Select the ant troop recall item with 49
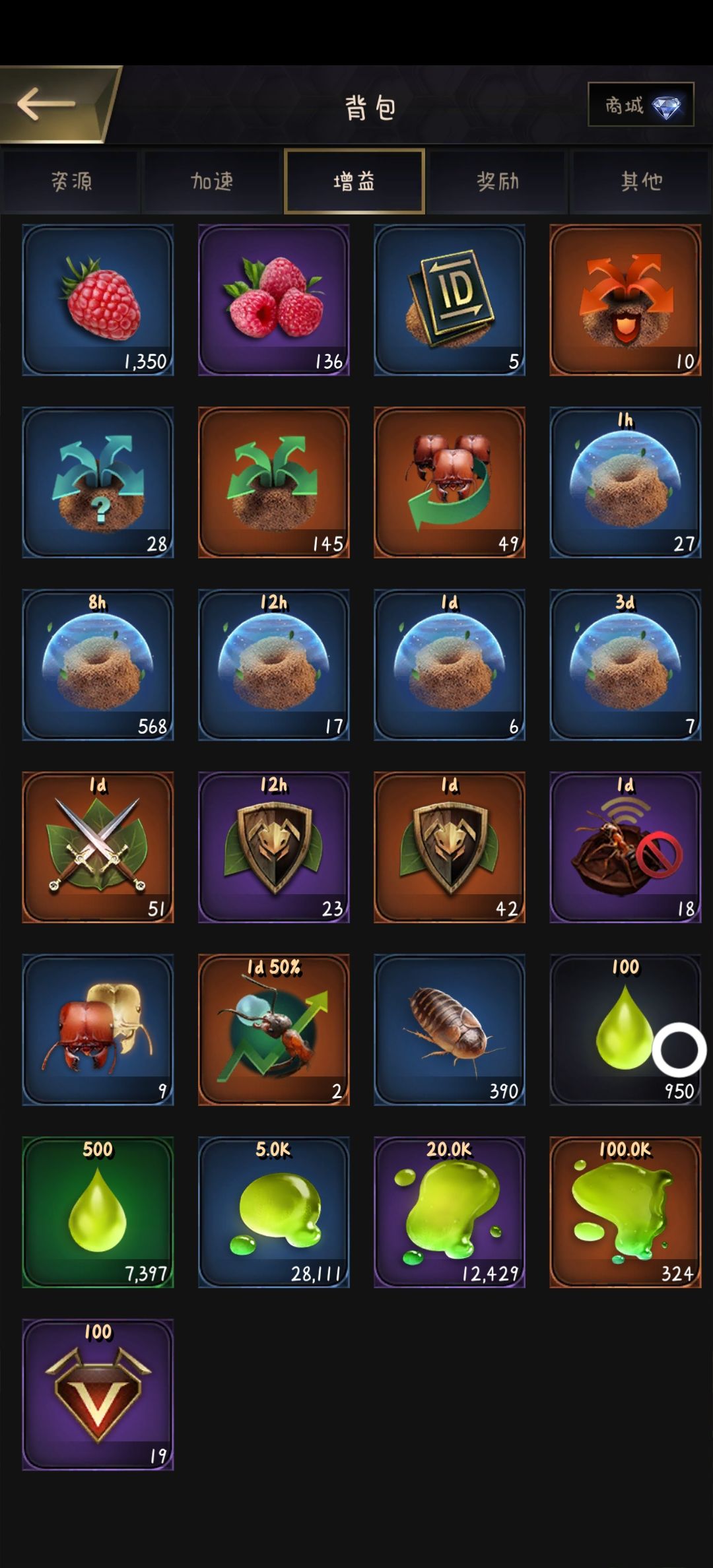The image size is (713, 1568). [450, 482]
